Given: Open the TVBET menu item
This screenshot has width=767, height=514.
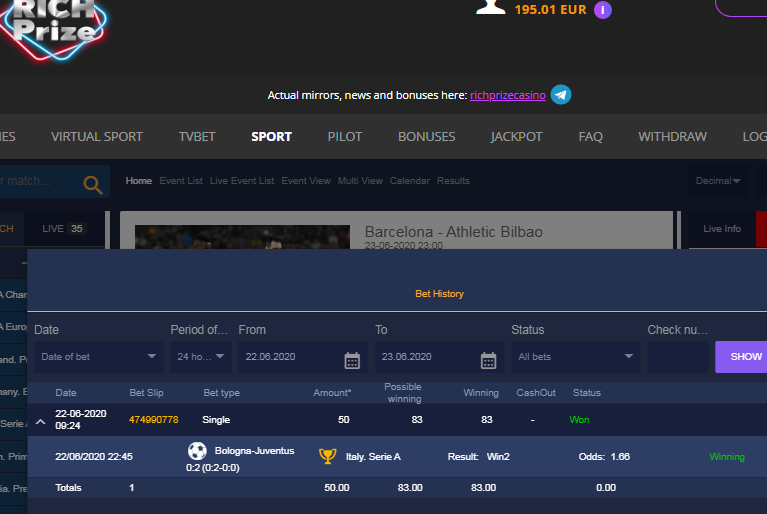Looking at the screenshot, I should pos(197,136).
